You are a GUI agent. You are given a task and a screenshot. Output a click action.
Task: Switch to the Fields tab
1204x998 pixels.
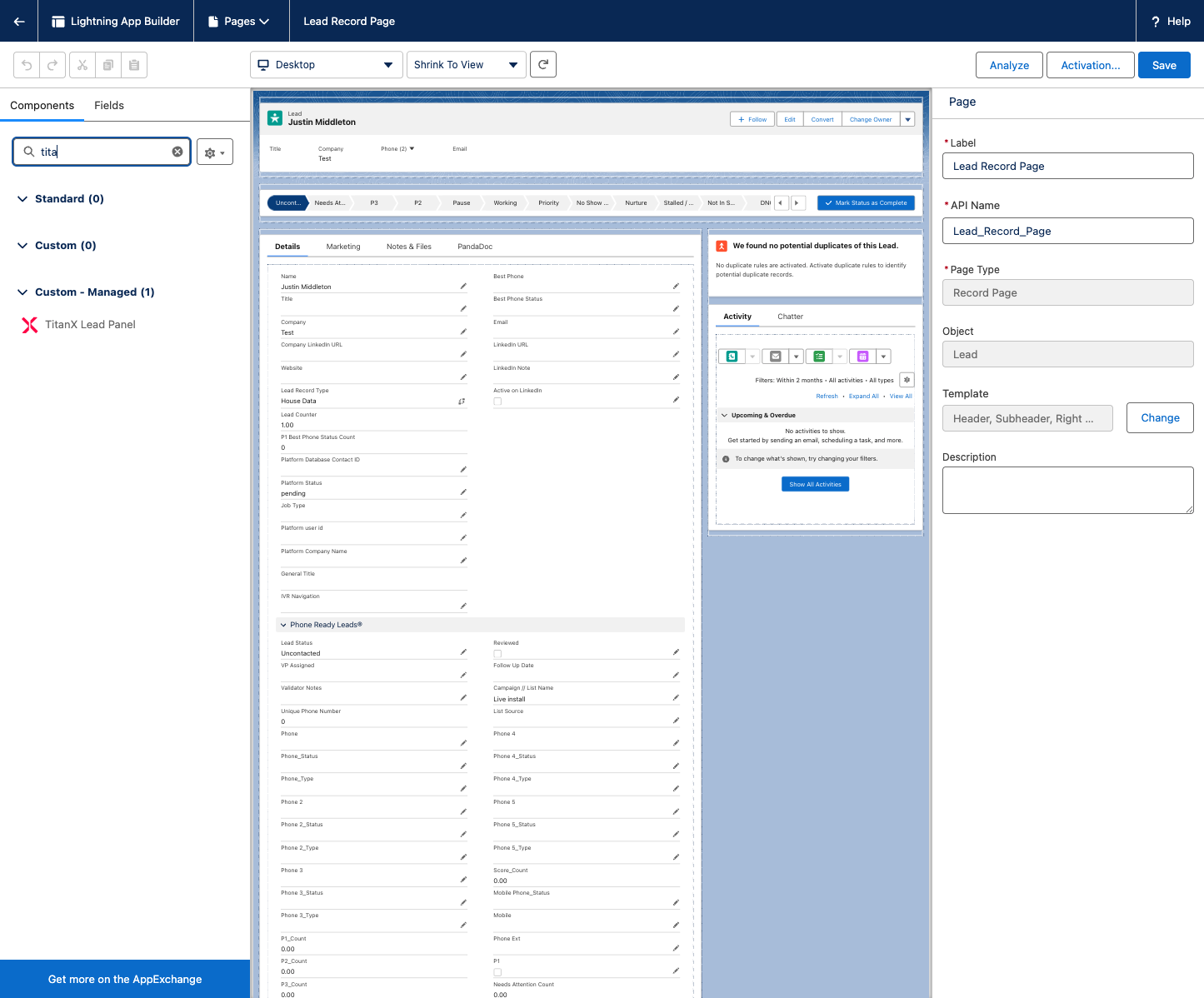(109, 105)
